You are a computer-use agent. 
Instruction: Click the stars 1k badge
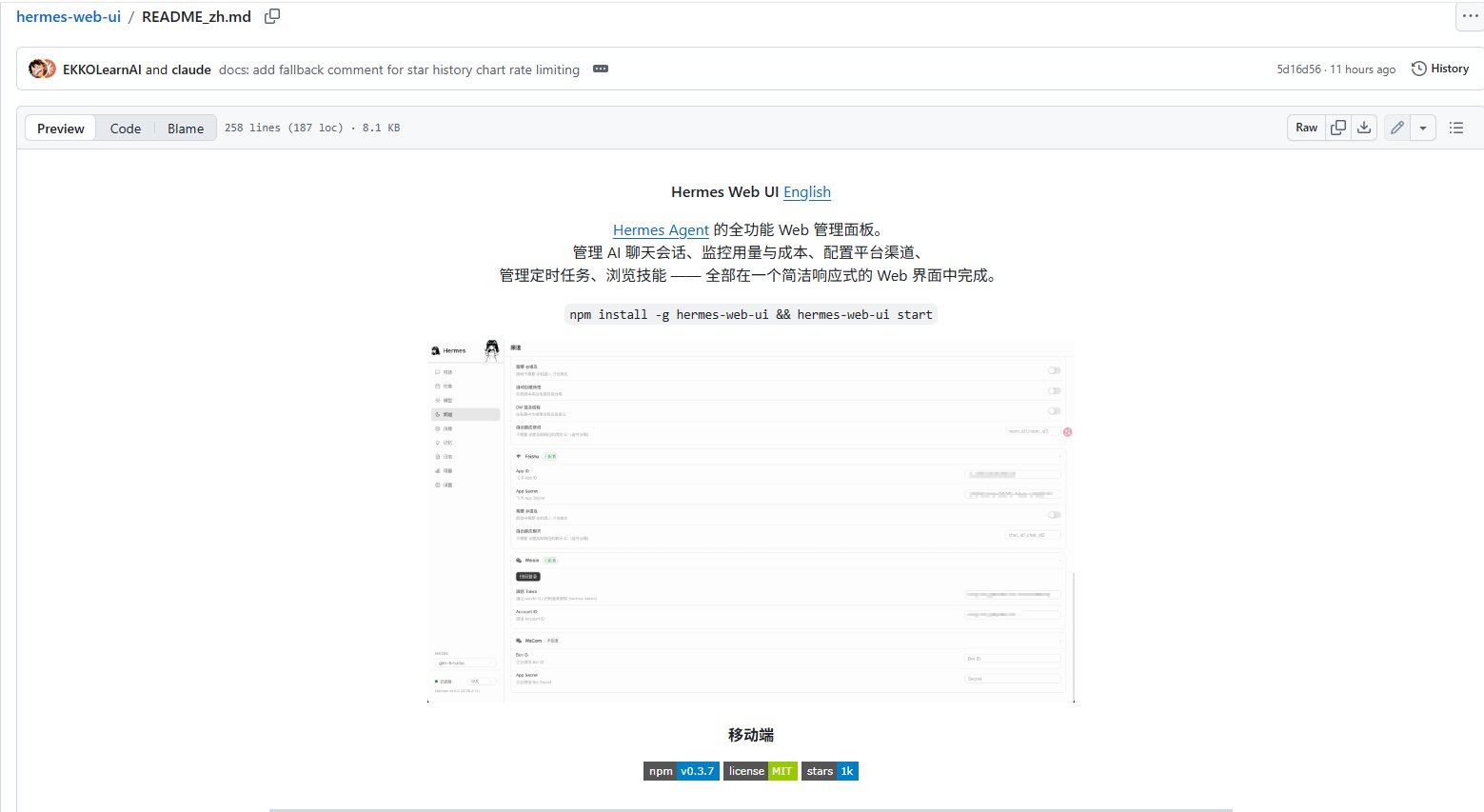tap(829, 771)
